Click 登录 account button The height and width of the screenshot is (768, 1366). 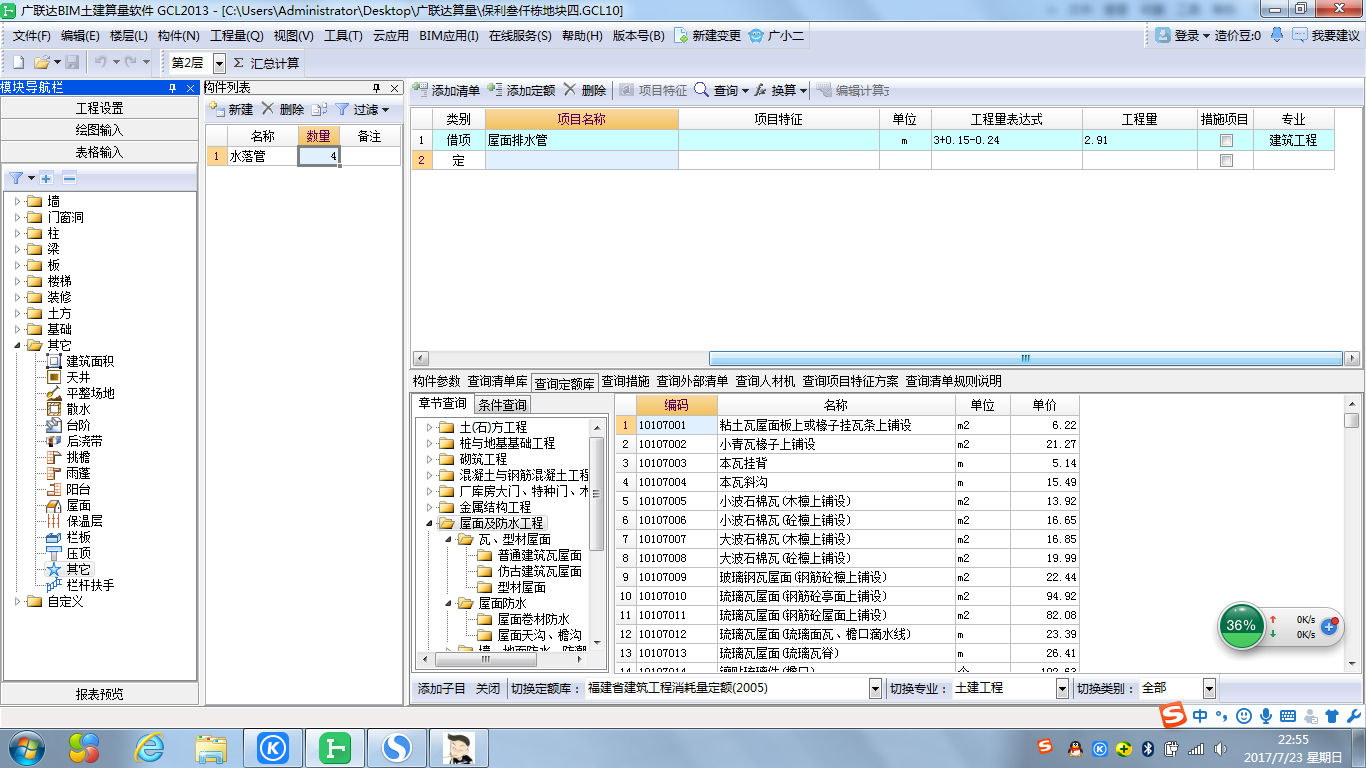pyautogui.click(x=1182, y=35)
